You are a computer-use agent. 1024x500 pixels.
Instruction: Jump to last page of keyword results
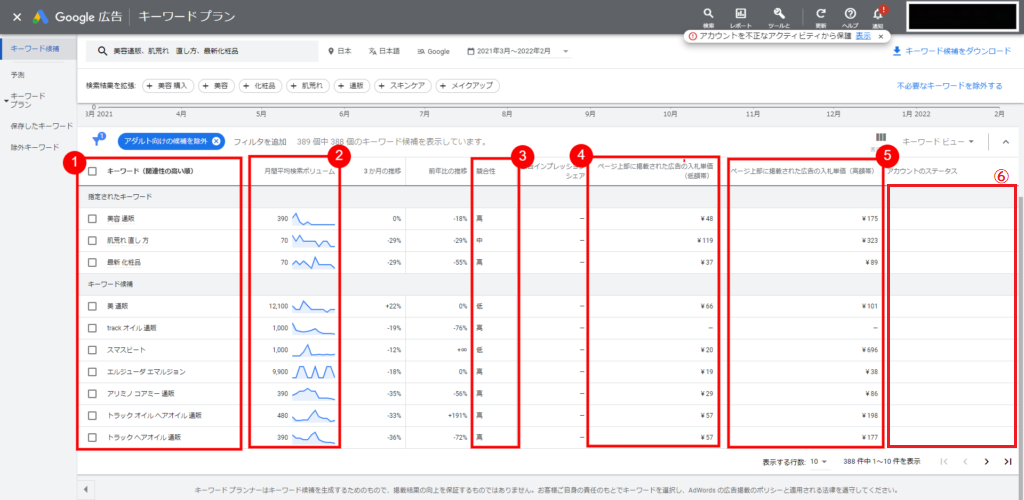[1008, 461]
